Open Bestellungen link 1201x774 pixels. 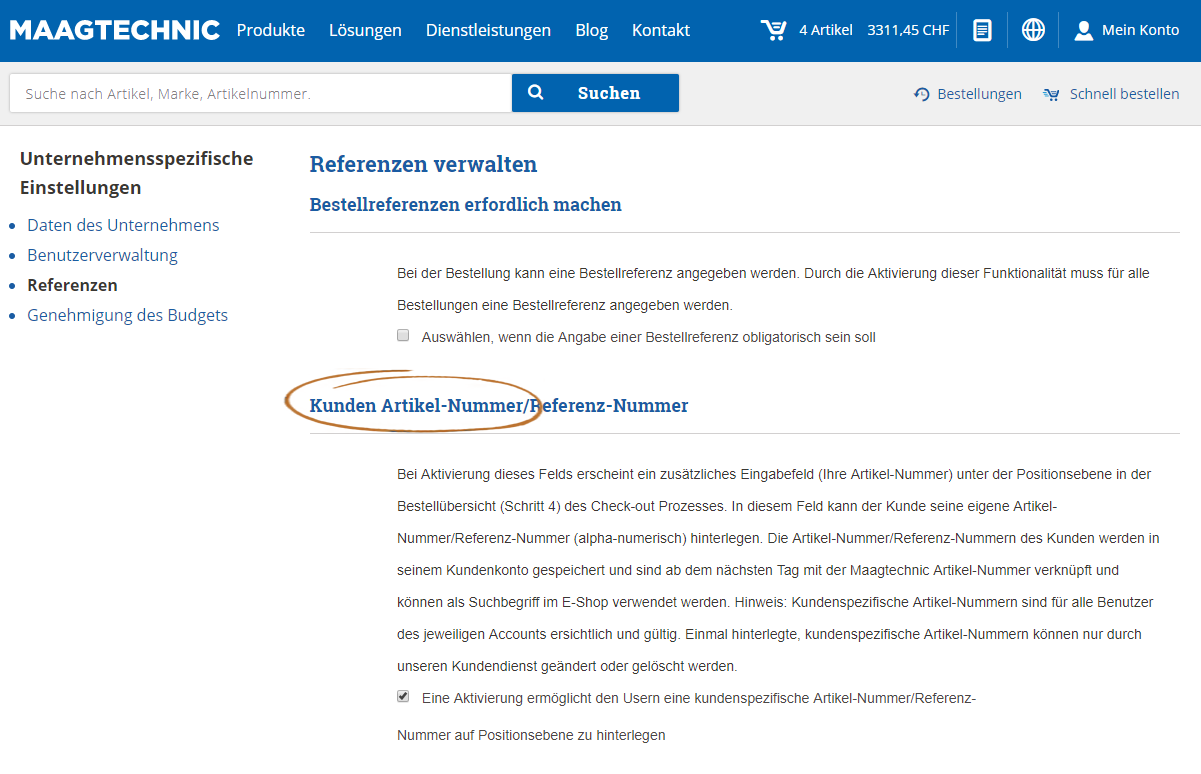tap(979, 94)
